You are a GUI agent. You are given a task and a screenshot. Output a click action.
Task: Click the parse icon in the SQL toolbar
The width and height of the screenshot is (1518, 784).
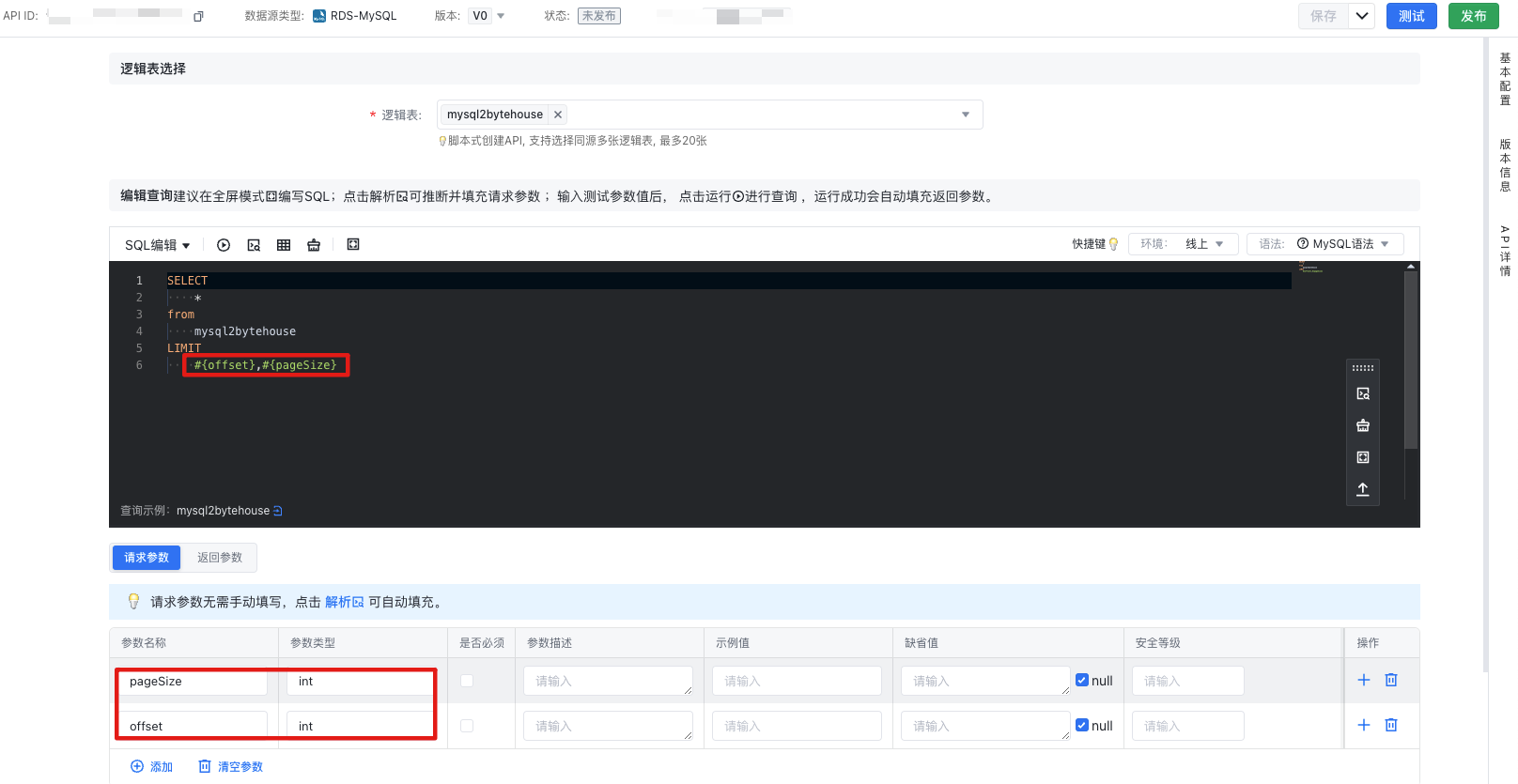(254, 245)
